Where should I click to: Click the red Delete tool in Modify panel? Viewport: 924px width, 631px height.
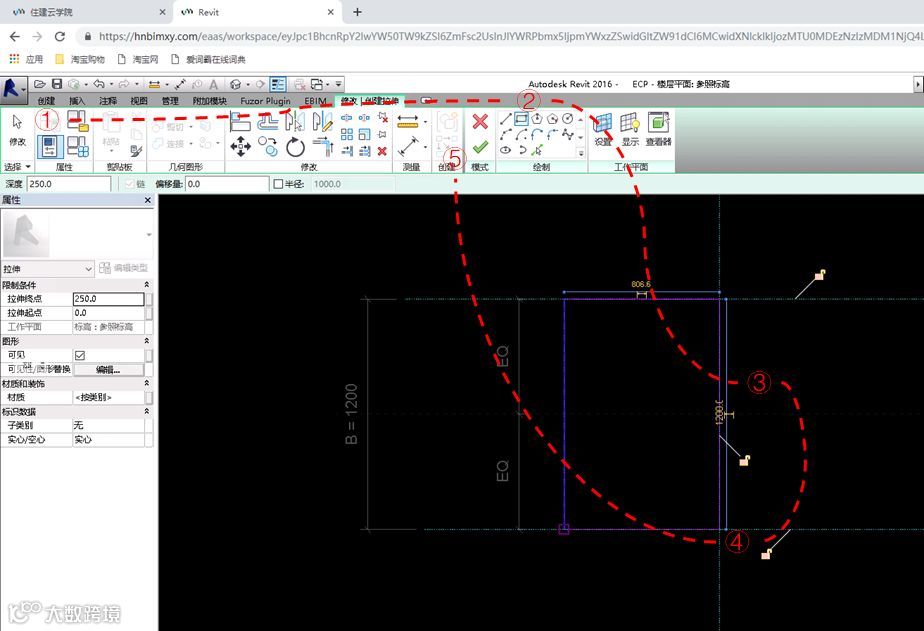(382, 151)
